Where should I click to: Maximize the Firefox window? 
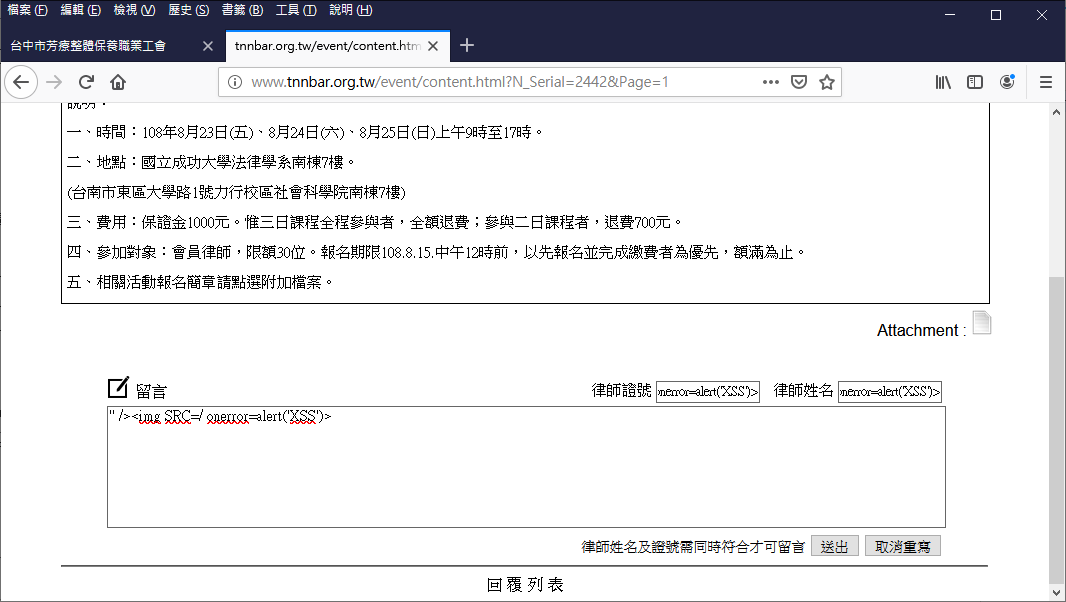[x=996, y=14]
